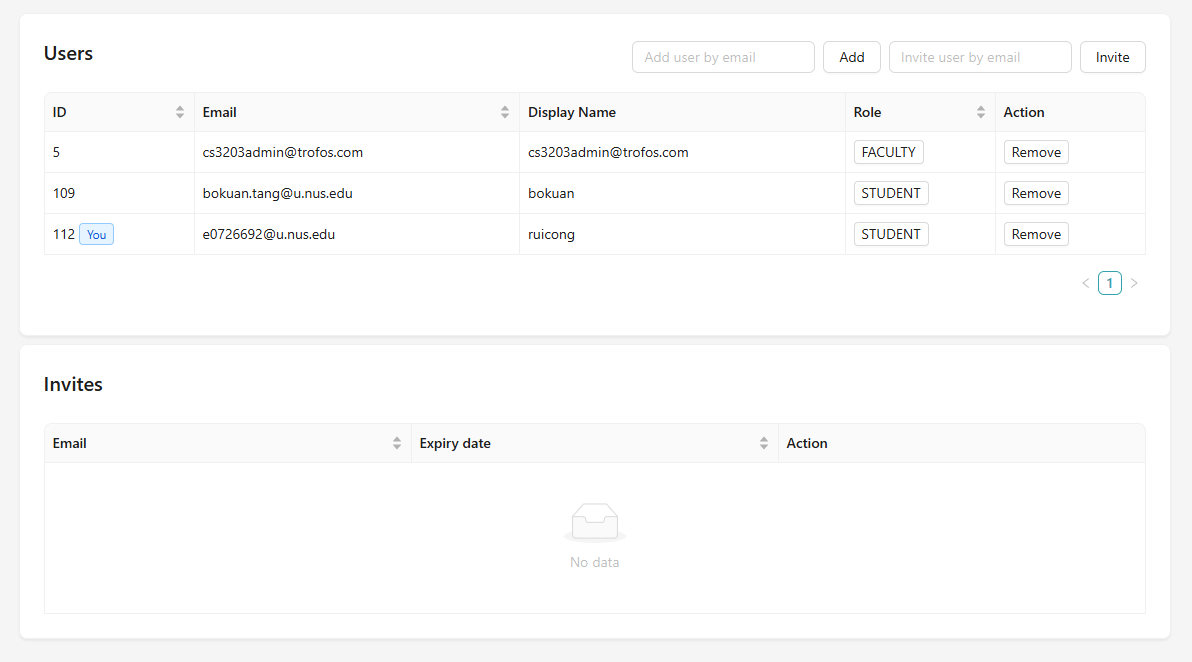Click STUDENT role tag for bokuan

tap(891, 193)
